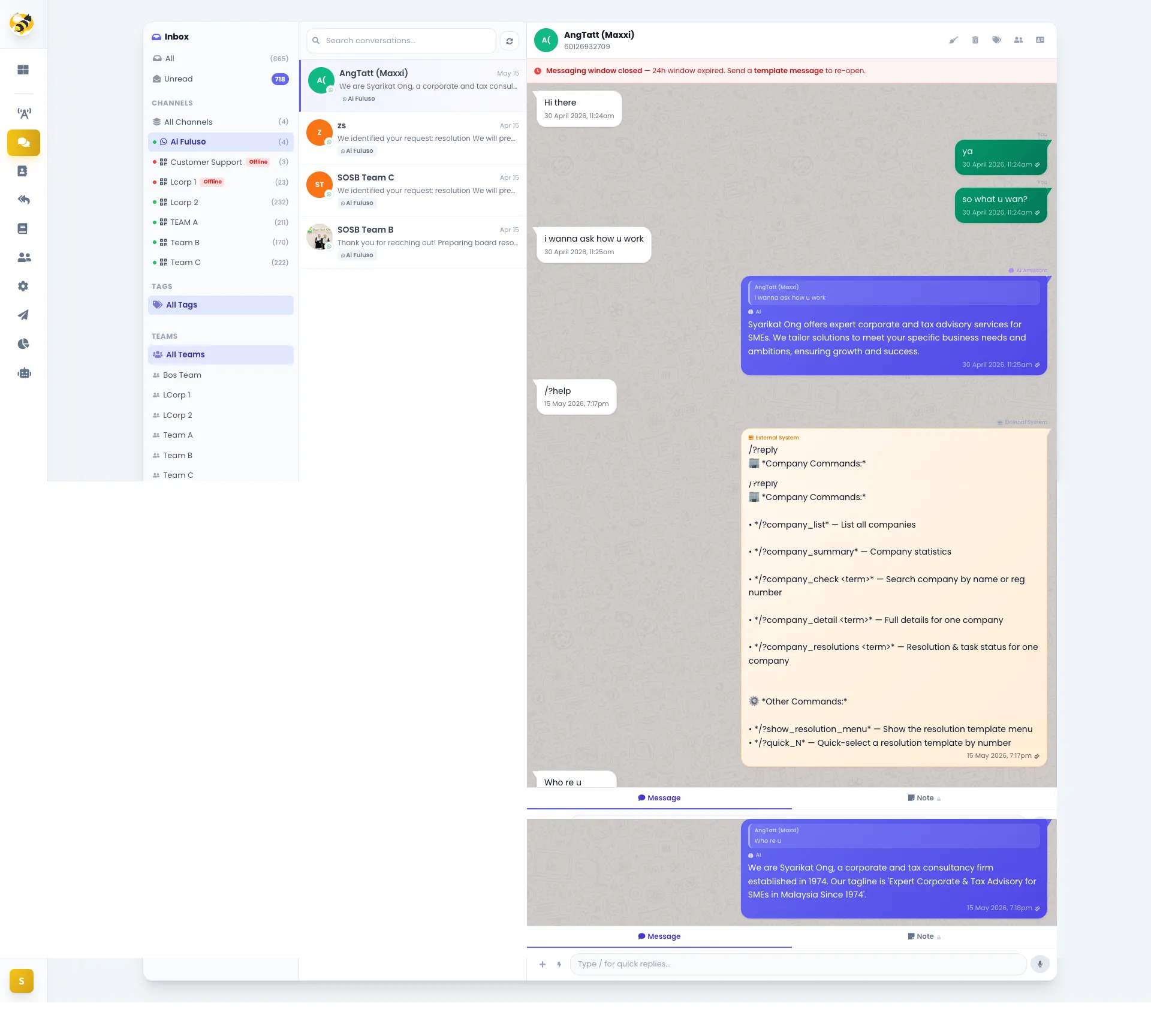The width and height of the screenshot is (1151, 1036).
Task: Open the conversations chat icon in sidebar
Action: point(23,143)
